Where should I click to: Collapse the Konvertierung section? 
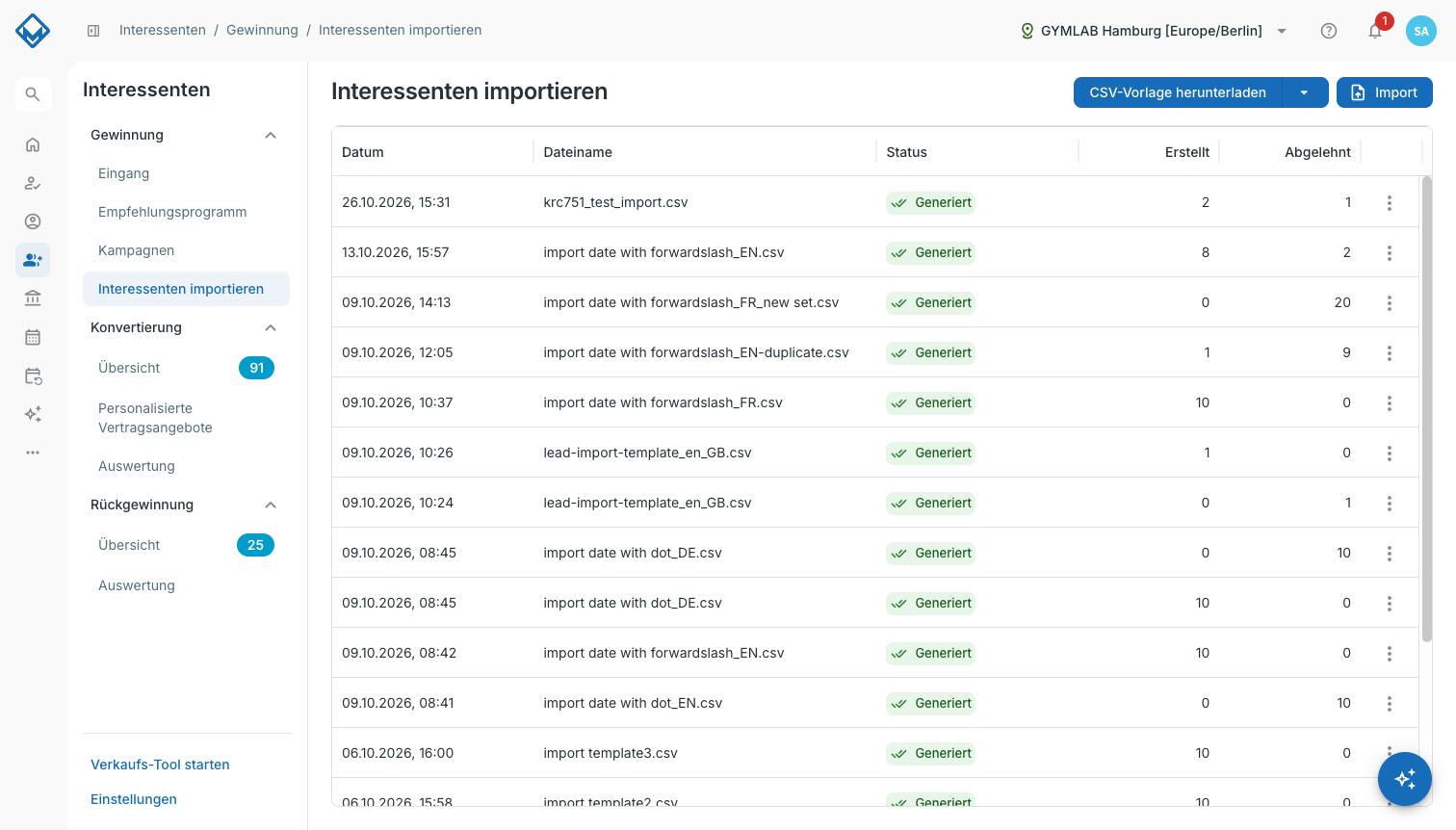271,327
